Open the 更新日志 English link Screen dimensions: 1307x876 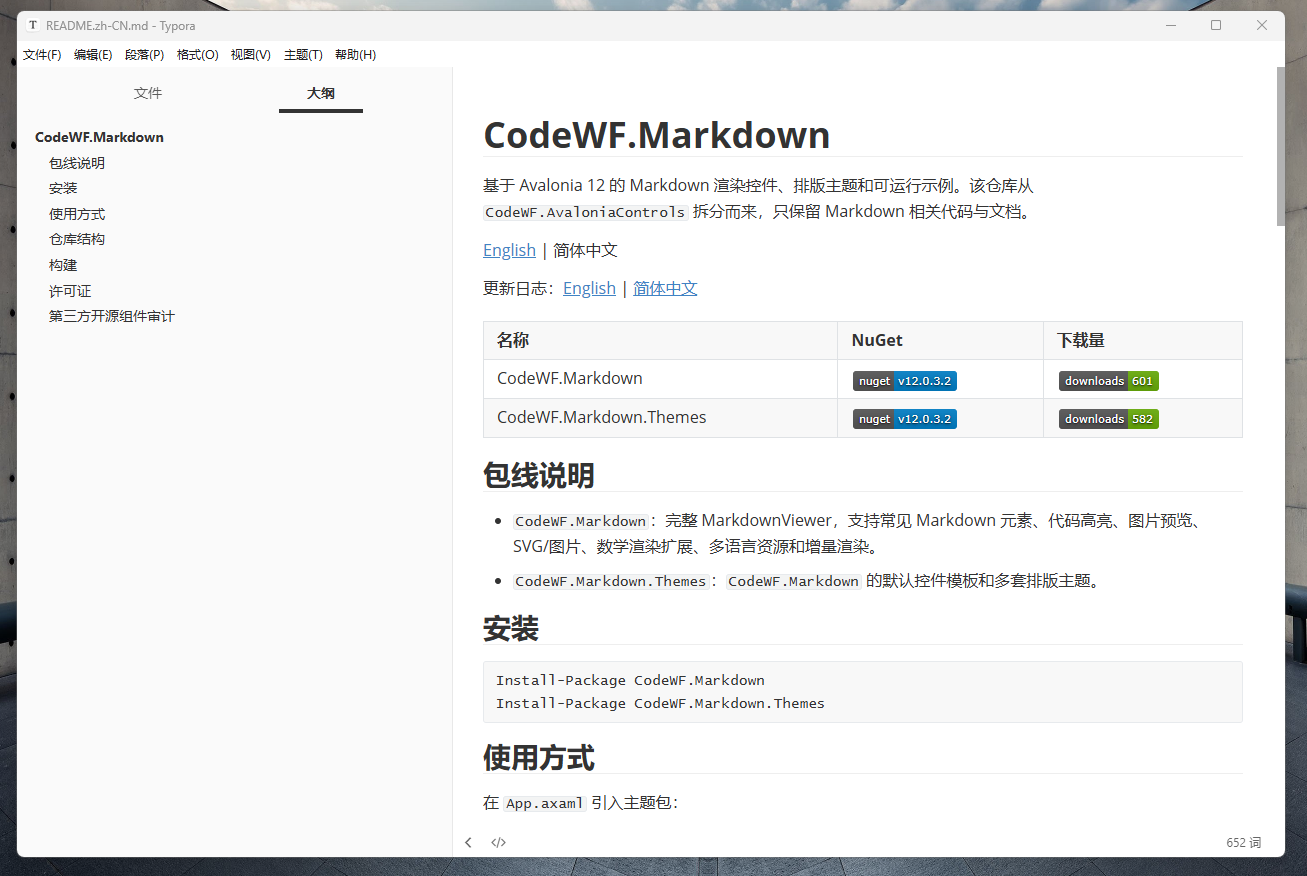pyautogui.click(x=589, y=288)
